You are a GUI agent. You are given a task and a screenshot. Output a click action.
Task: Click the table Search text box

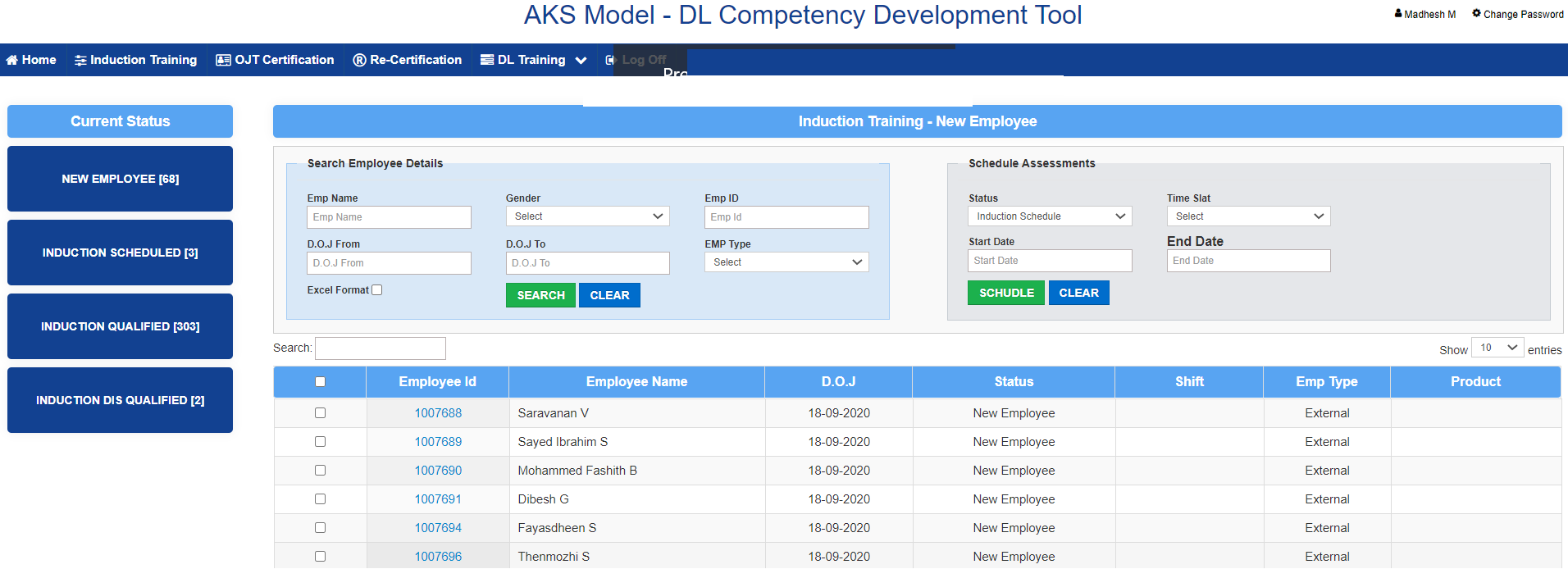(x=381, y=348)
